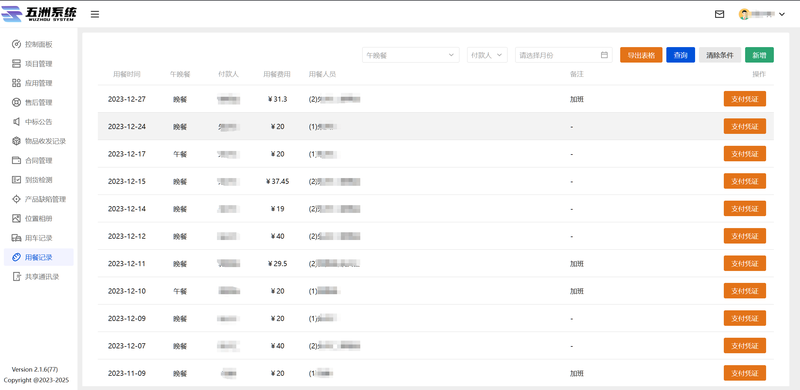The width and height of the screenshot is (800, 390).
Task: Click the Version 2.1.6(77) text
Action: pos(36,370)
